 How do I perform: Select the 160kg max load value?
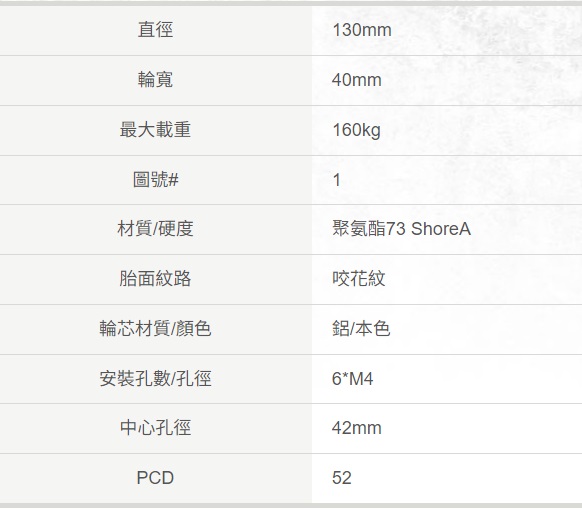356,130
